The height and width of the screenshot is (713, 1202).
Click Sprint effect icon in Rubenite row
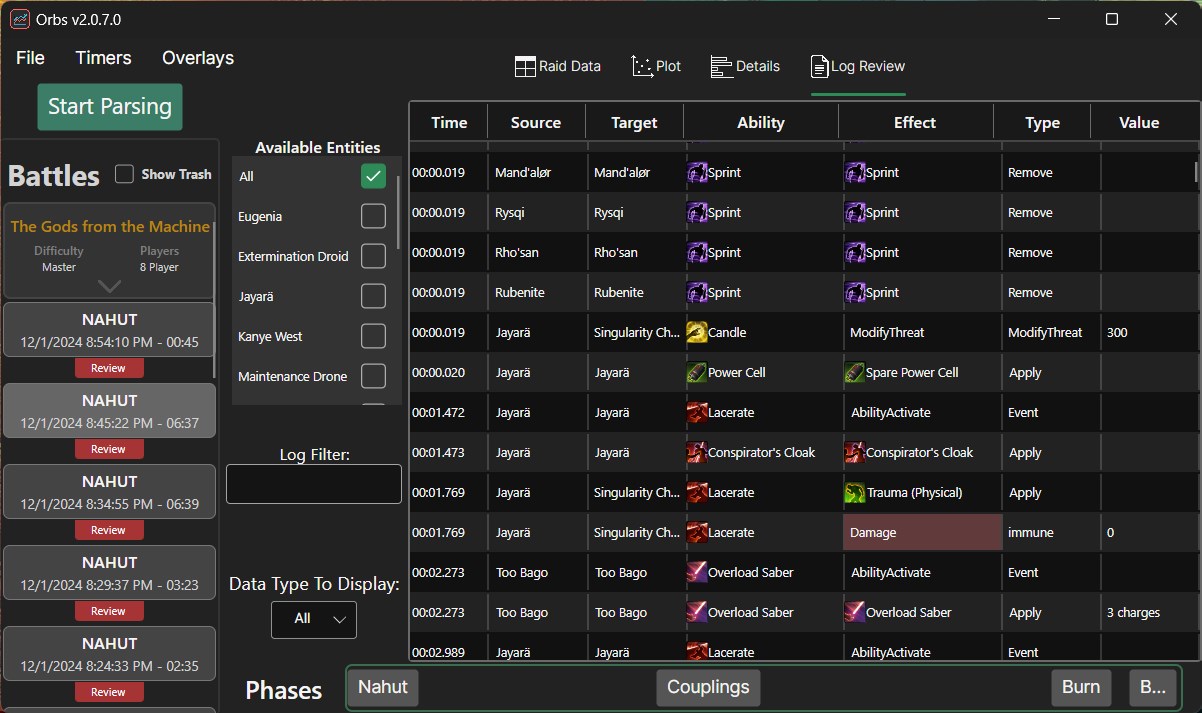tap(855, 293)
